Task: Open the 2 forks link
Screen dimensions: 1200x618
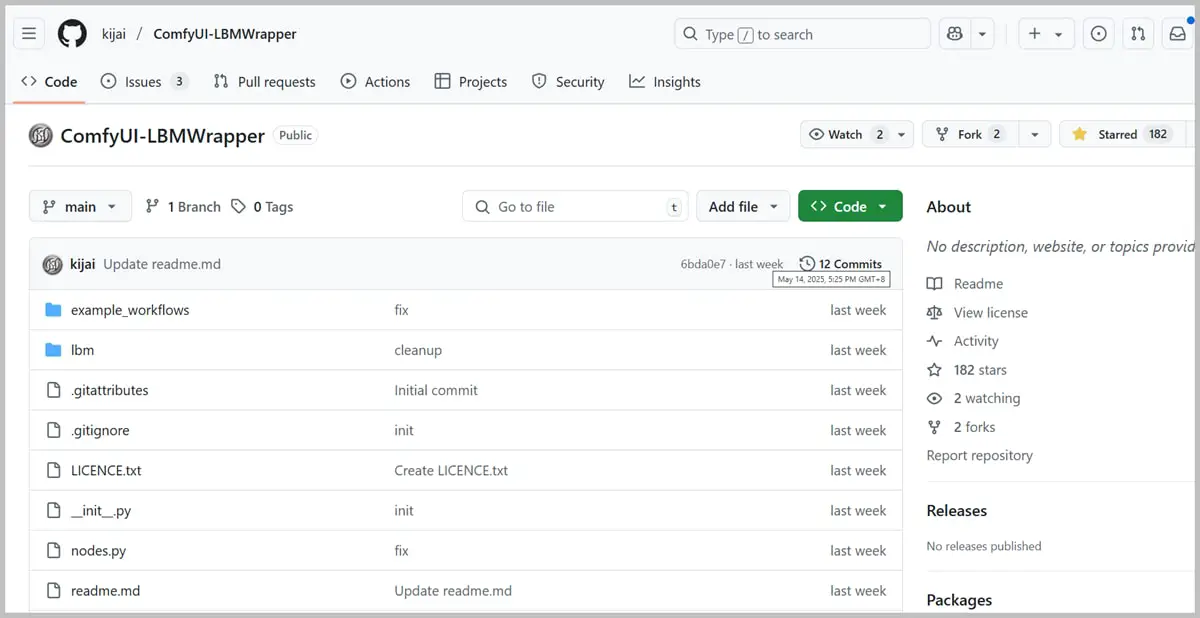Action: pyautogui.click(x=961, y=427)
